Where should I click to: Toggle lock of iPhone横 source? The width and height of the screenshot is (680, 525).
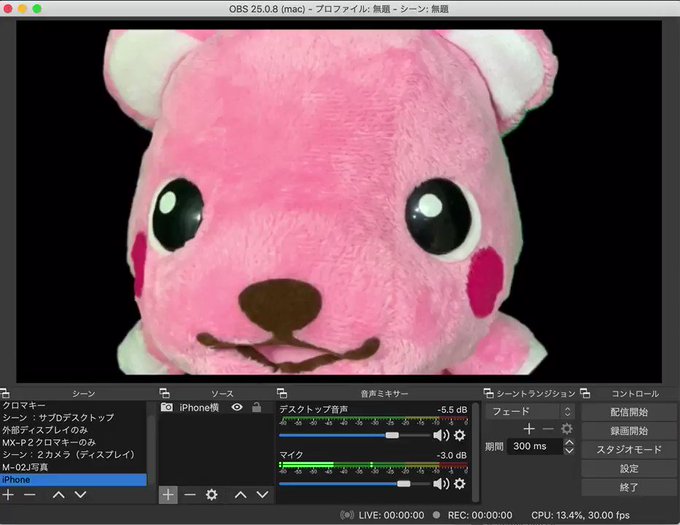click(257, 407)
